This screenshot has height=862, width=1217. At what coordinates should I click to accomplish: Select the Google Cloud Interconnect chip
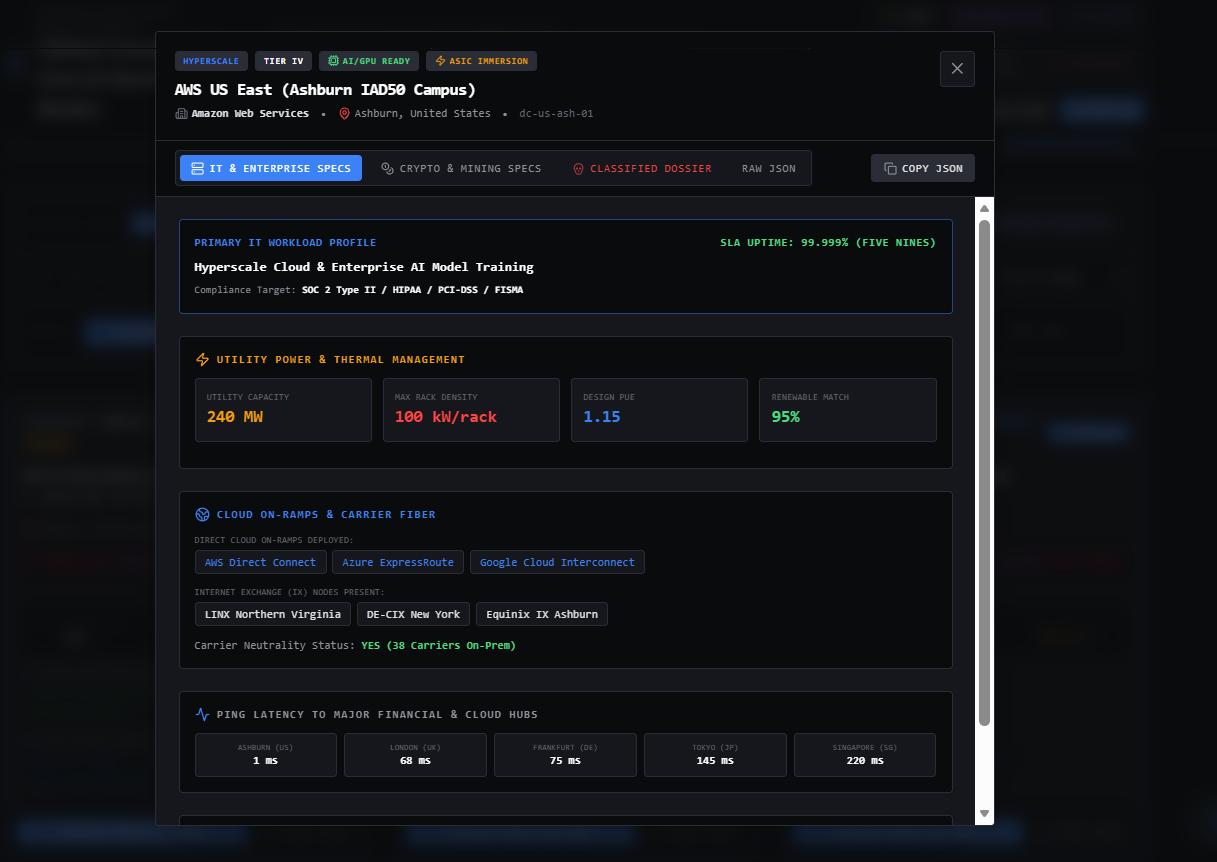tap(557, 562)
